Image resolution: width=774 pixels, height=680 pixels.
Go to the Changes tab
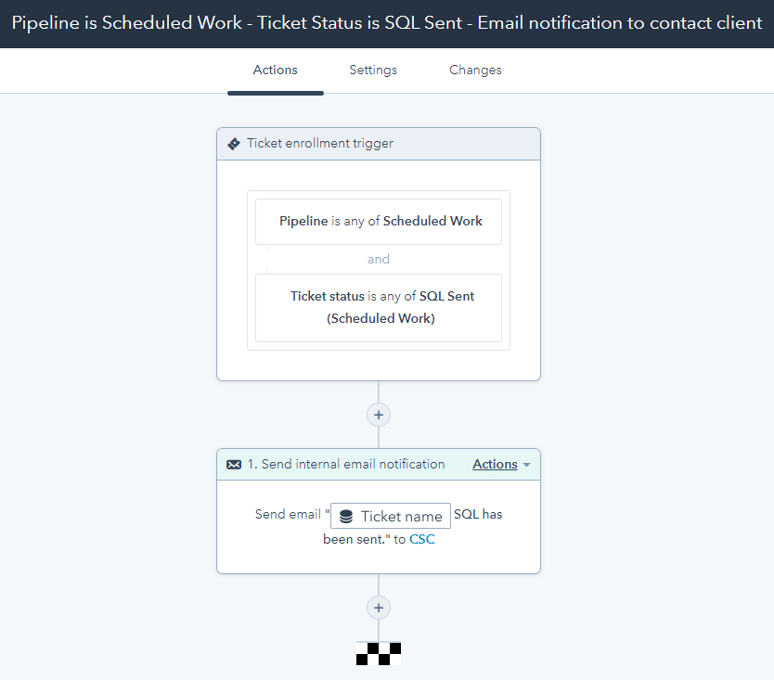(475, 70)
